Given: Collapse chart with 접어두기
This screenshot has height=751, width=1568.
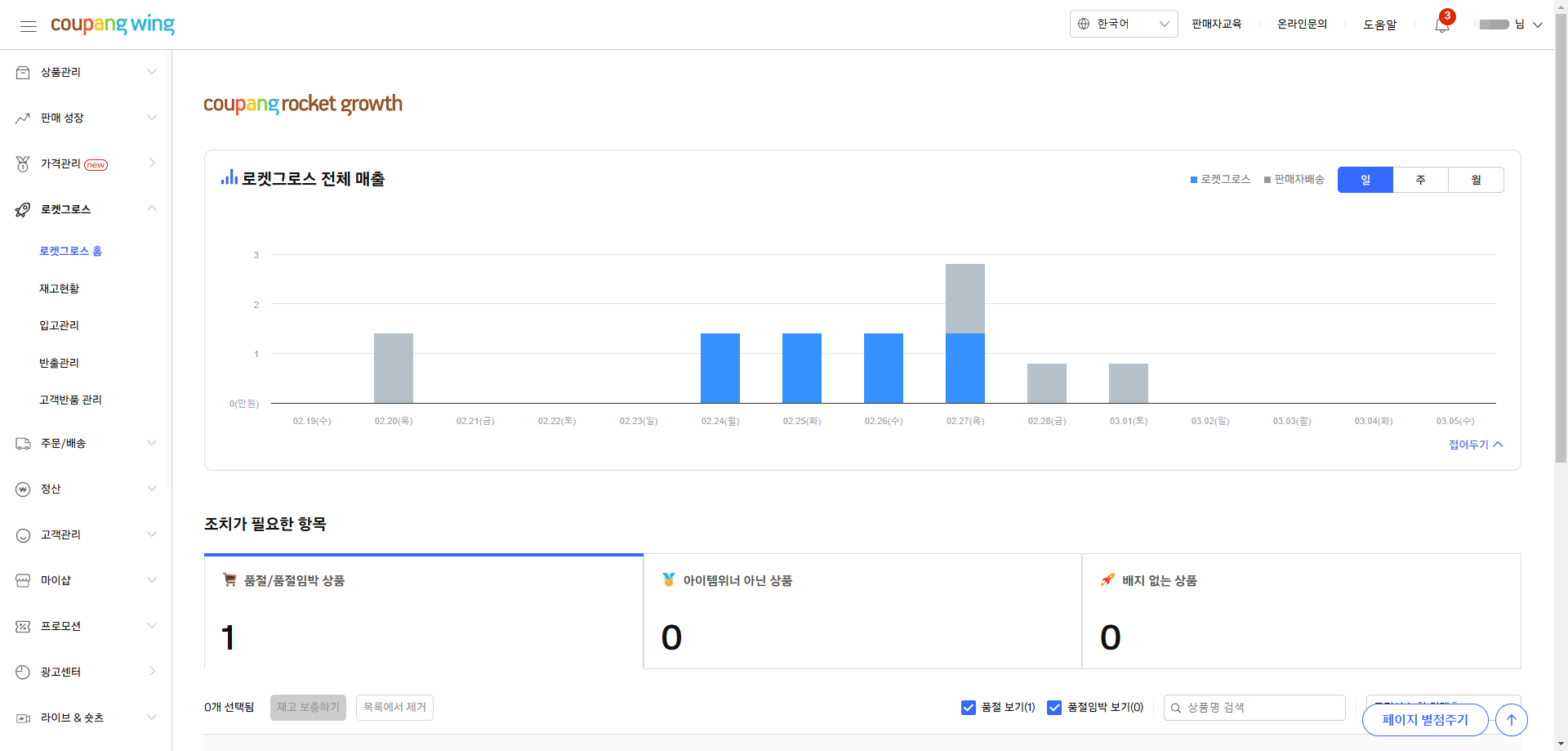Looking at the screenshot, I should click(x=1476, y=445).
